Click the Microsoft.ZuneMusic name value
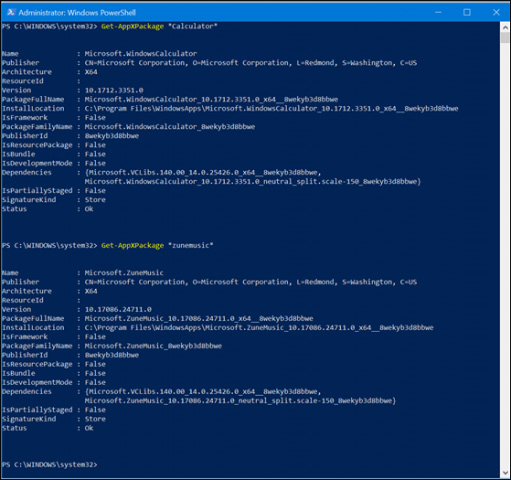The width and height of the screenshot is (511, 480). click(124, 273)
